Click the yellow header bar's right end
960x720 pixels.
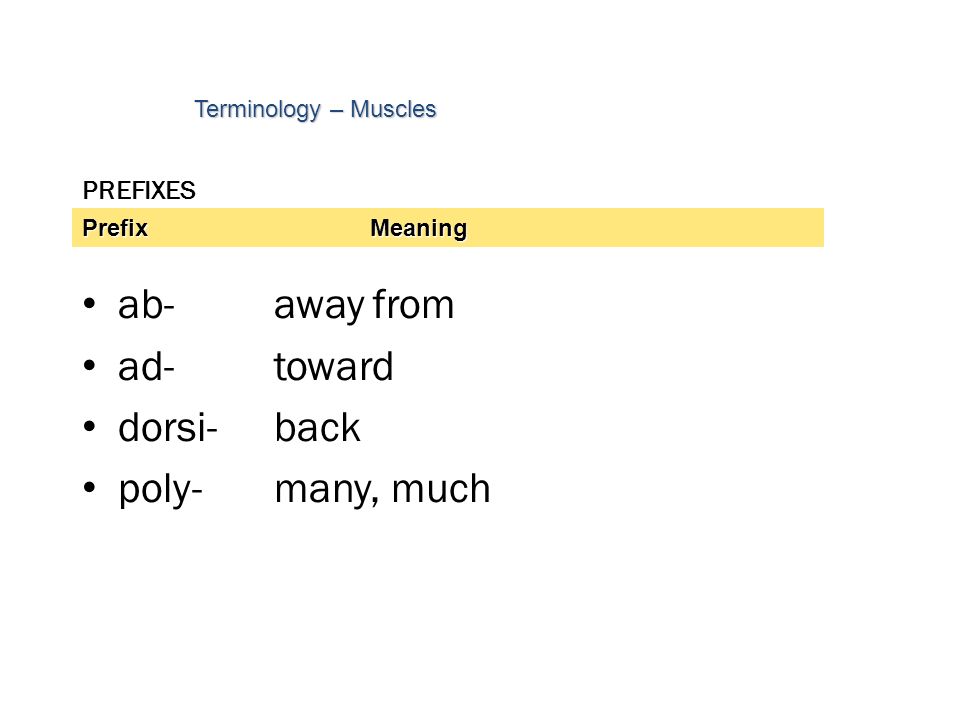808,228
